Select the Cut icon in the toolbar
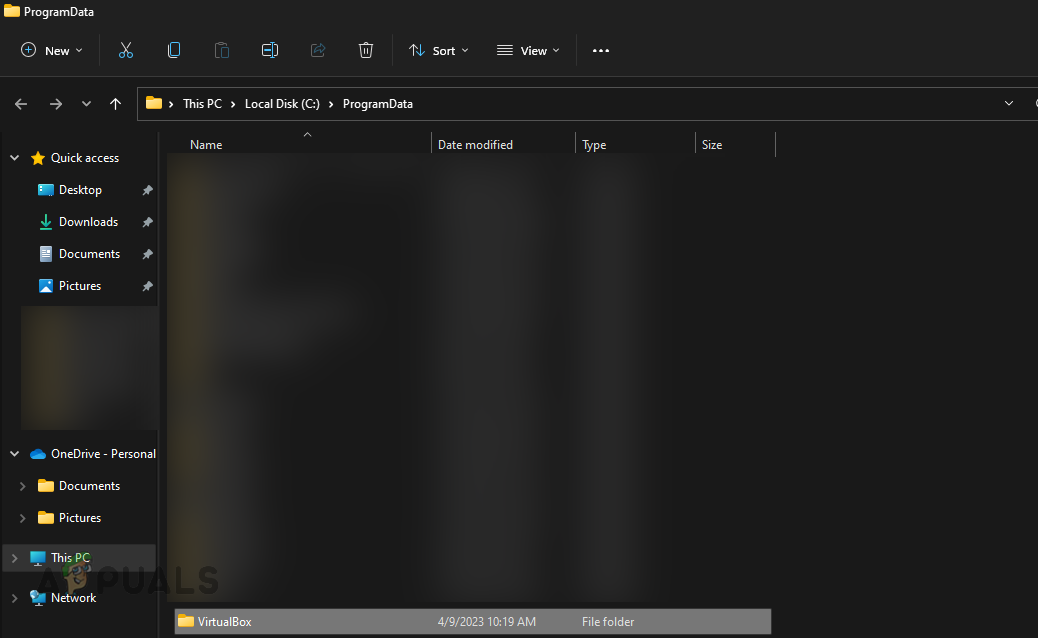The width and height of the screenshot is (1038, 638). [x=125, y=50]
